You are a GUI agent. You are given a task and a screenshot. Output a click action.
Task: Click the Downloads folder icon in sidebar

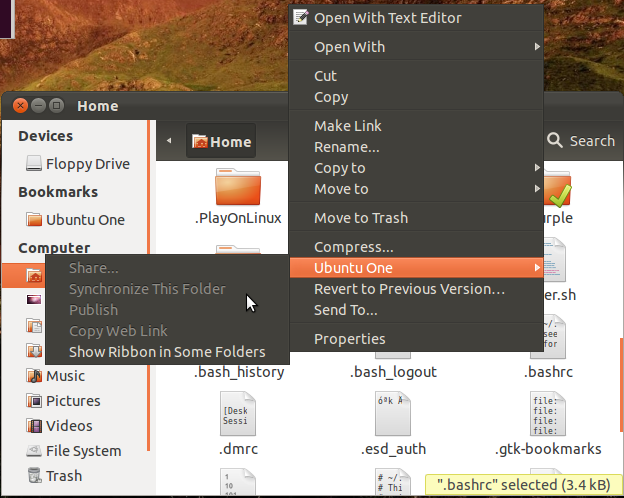34,351
